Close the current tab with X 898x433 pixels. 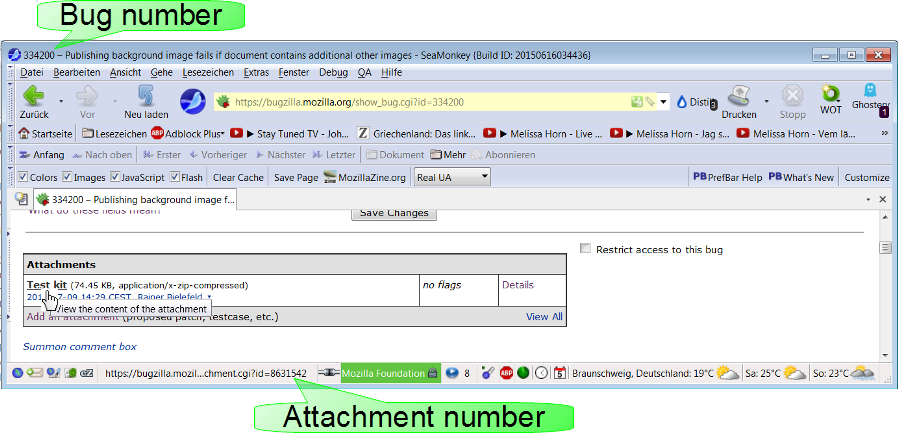(883, 199)
